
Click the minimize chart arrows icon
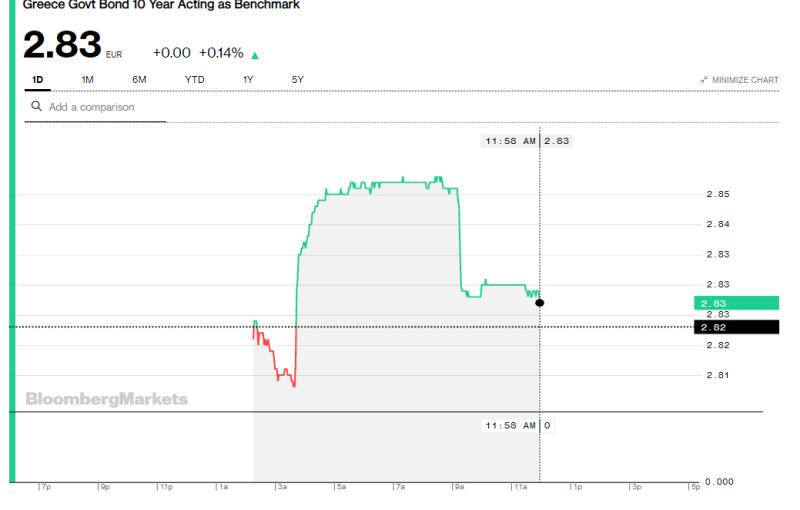[704, 80]
